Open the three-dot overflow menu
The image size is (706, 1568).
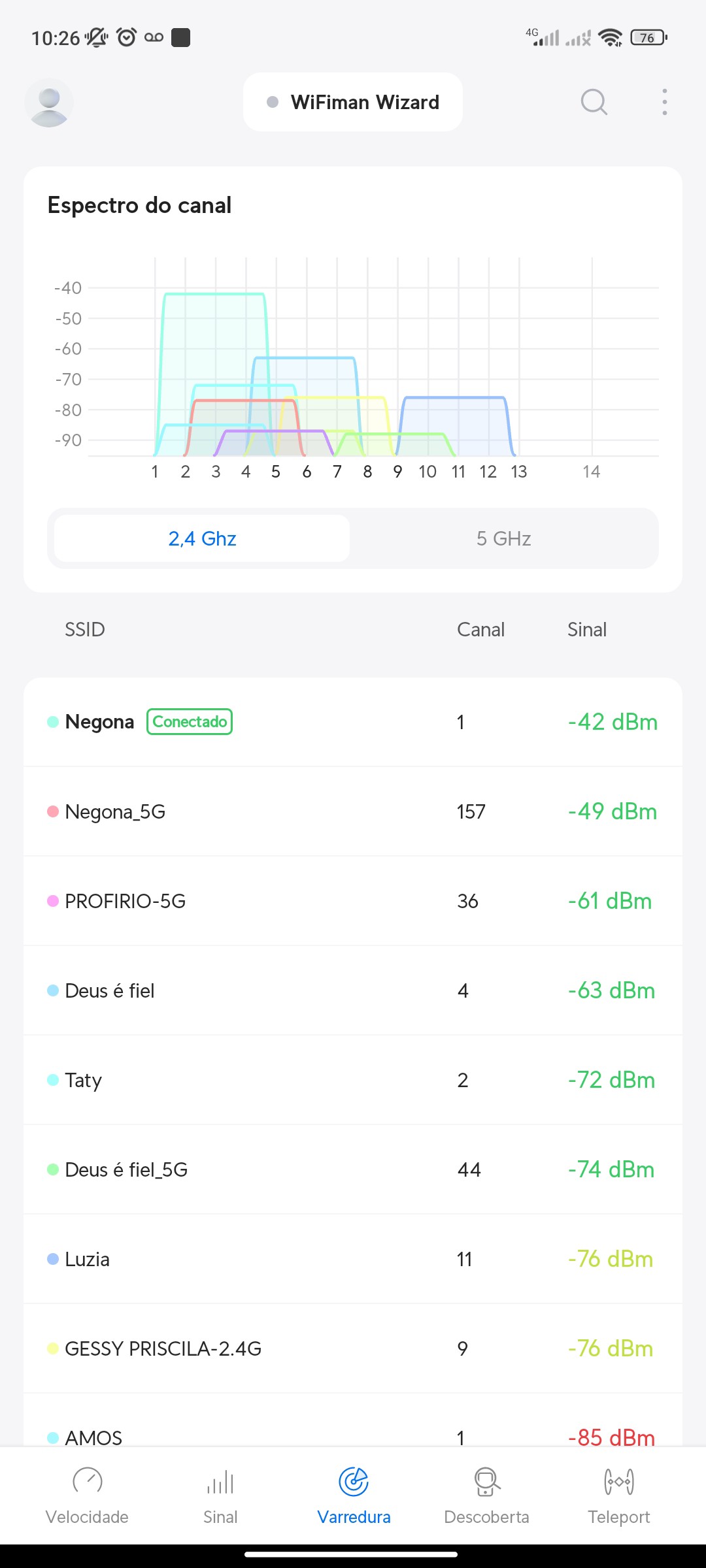pos(664,102)
